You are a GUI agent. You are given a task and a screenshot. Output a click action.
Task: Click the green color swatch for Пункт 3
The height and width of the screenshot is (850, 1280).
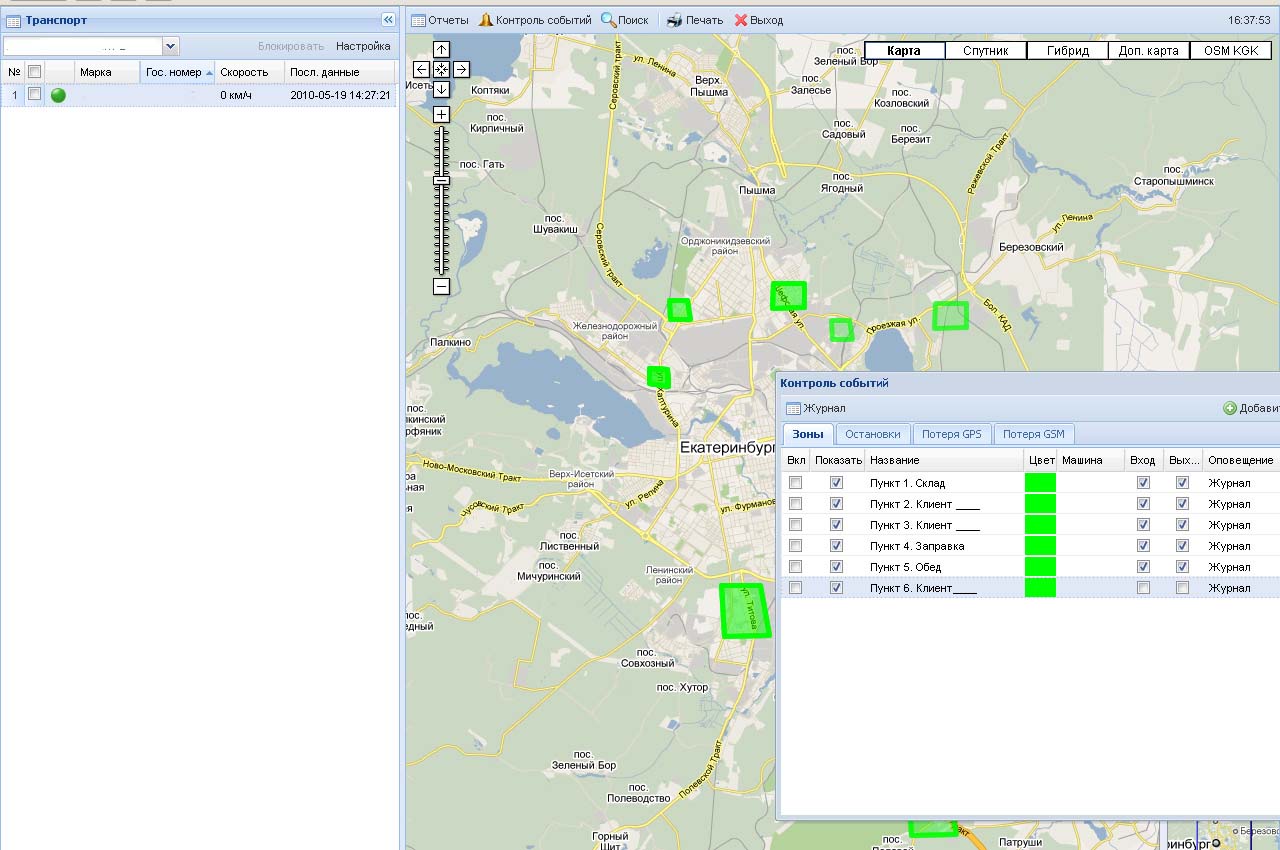1040,525
